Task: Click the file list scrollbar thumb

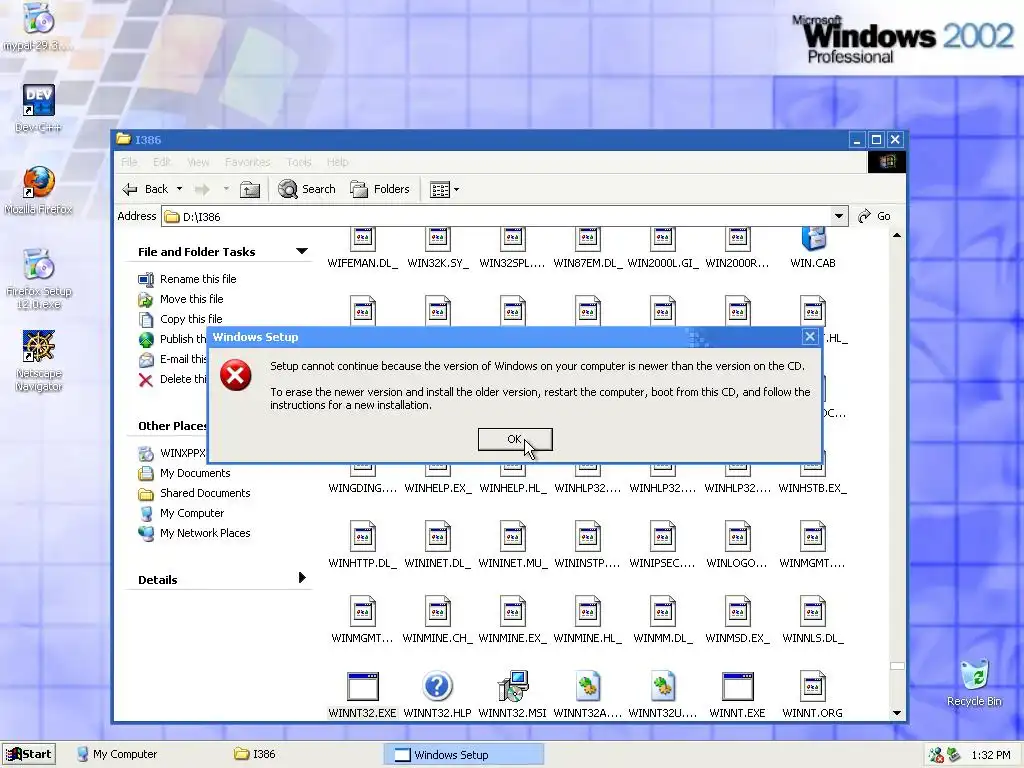Action: (x=897, y=666)
